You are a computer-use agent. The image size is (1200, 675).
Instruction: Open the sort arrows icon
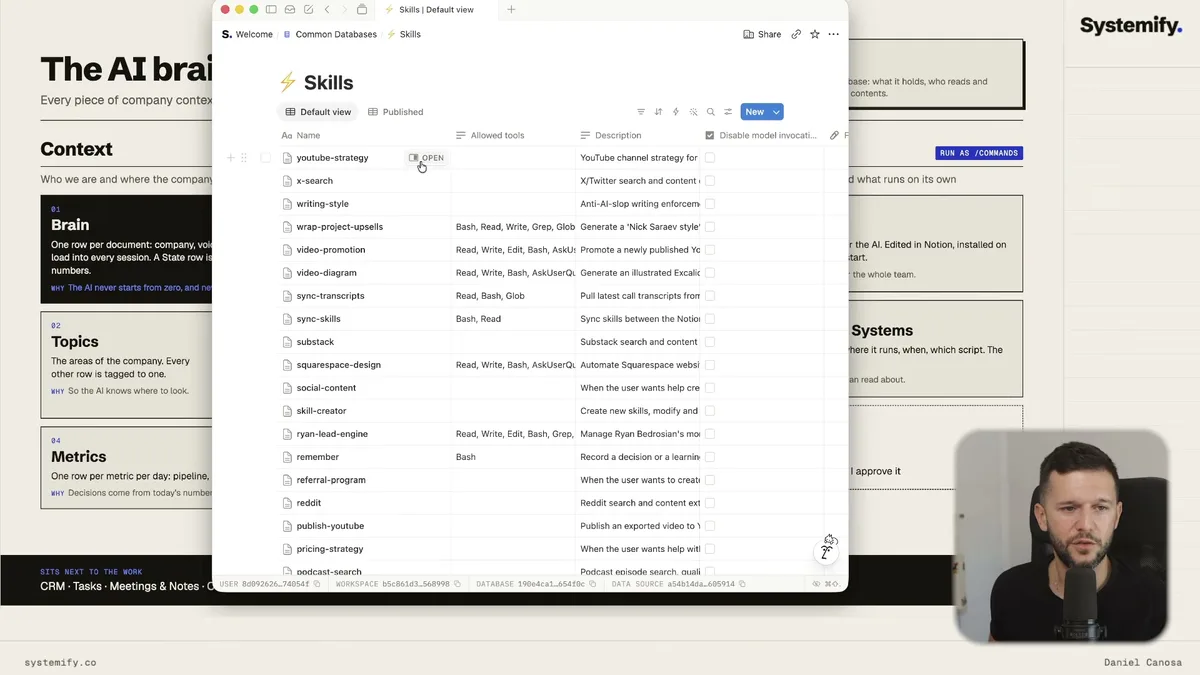pos(658,112)
